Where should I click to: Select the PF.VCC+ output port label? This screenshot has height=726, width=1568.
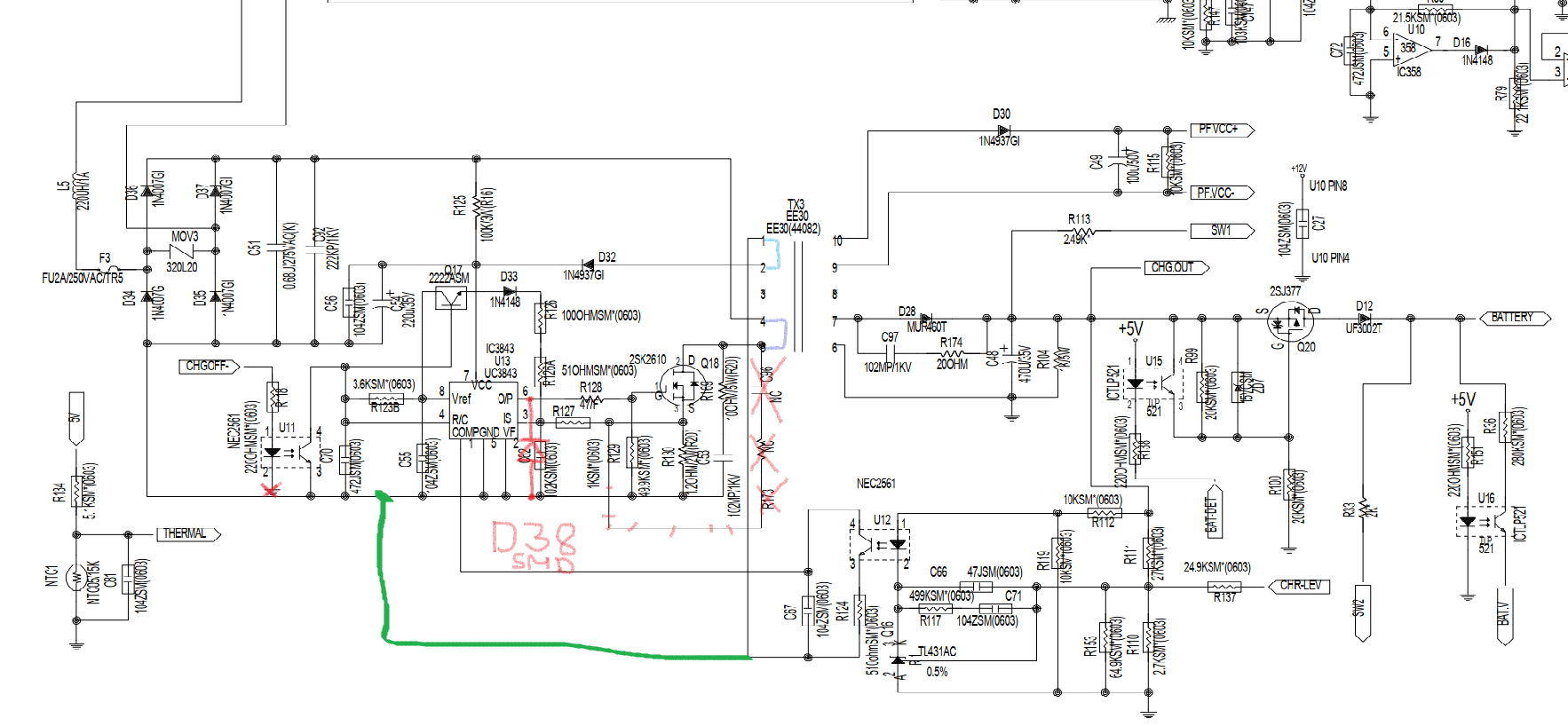pyautogui.click(x=1223, y=130)
